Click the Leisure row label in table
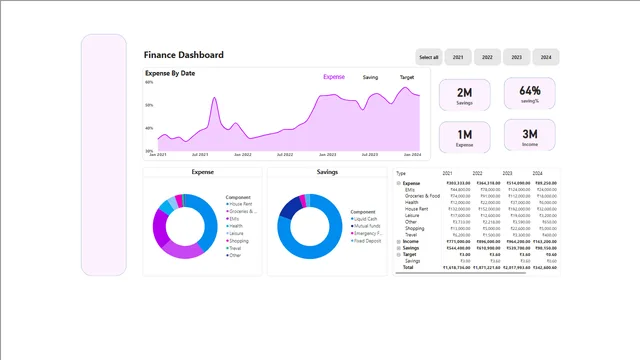The width and height of the screenshot is (640, 360). click(x=412, y=216)
